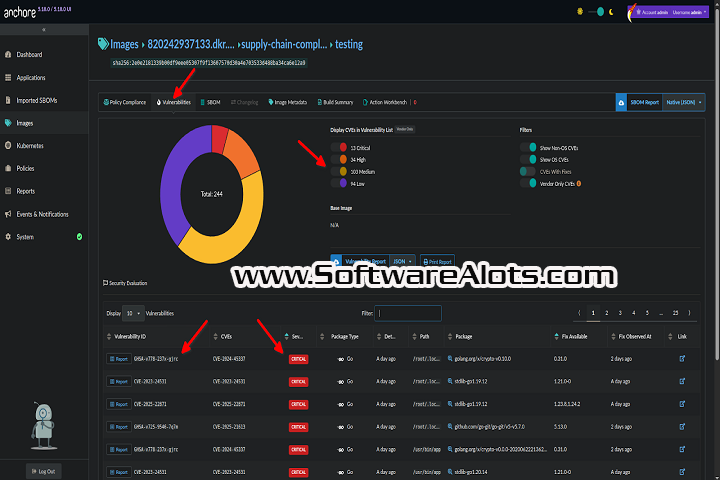
Task: Click the Imported SBOMs sidebar icon
Action: 10,100
